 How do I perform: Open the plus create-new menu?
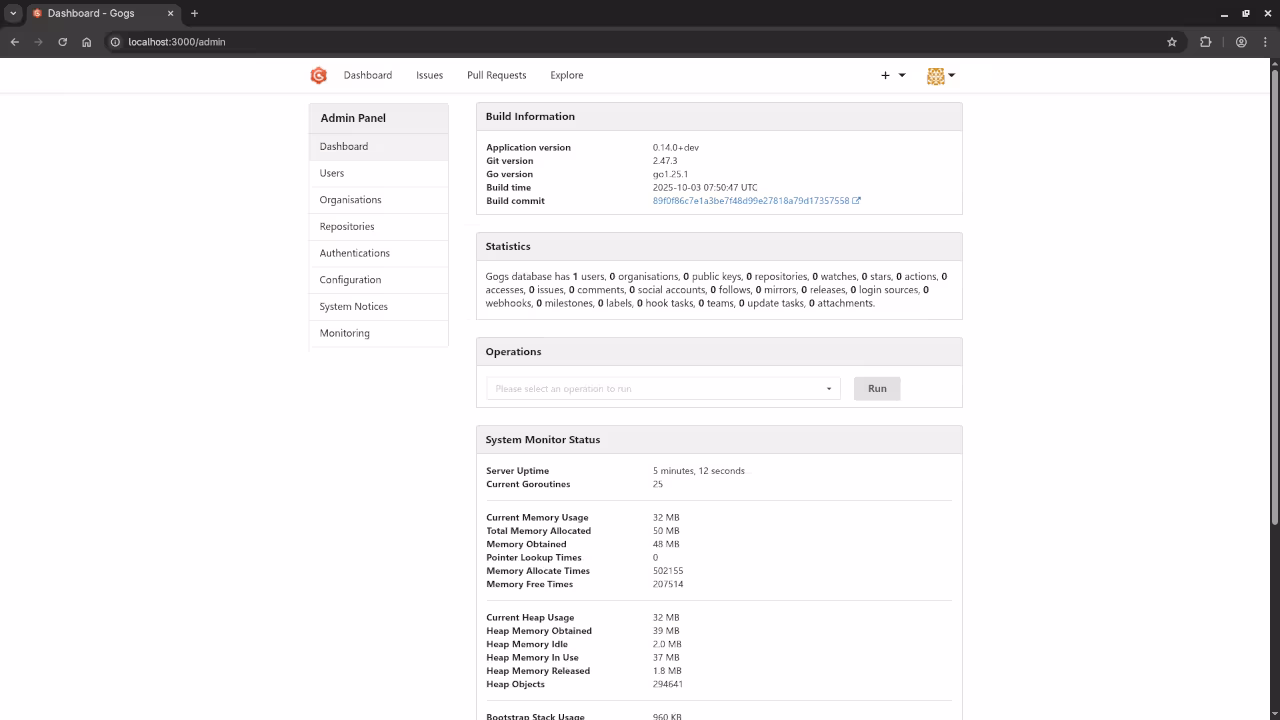(892, 75)
